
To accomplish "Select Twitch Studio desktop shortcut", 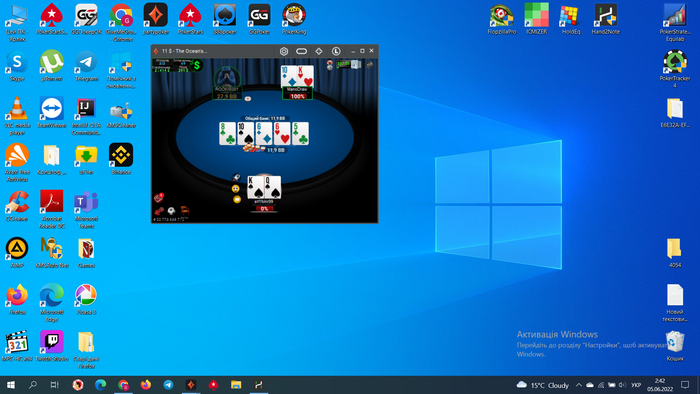I will coord(52,346).
